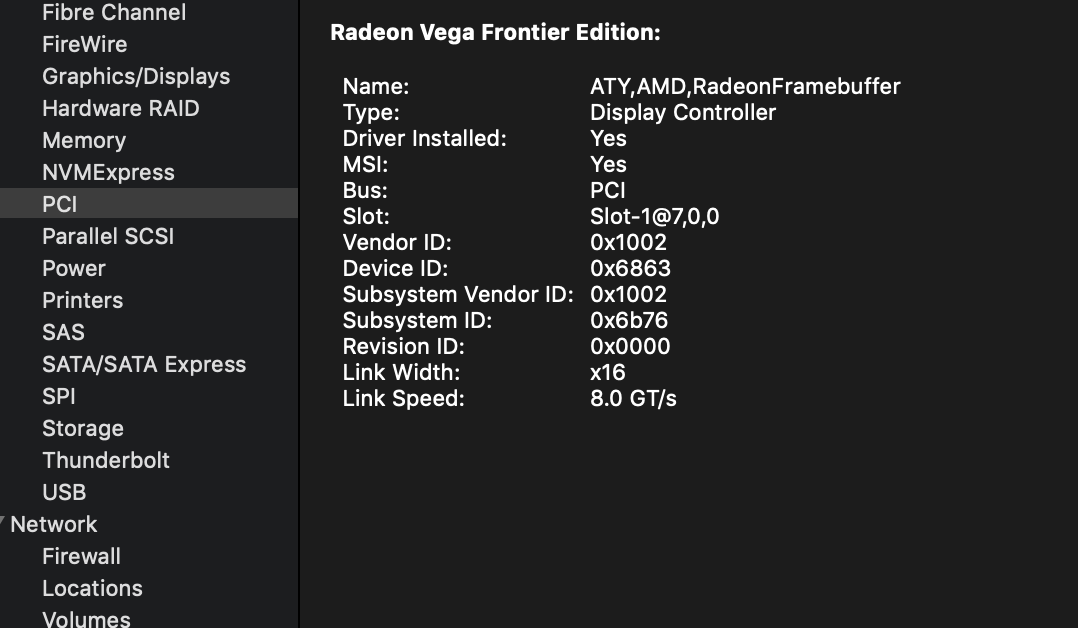Open Locations under Network

click(x=92, y=589)
